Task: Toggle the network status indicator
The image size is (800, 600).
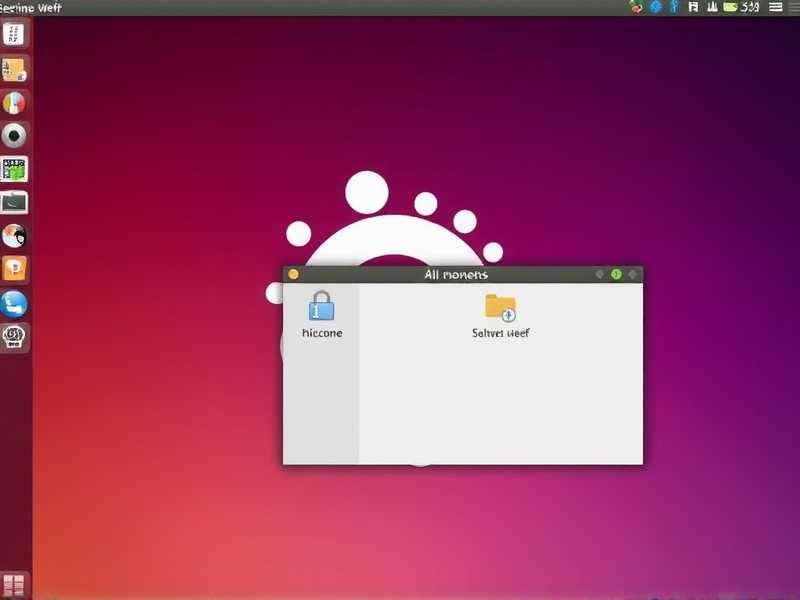Action: tap(711, 7)
